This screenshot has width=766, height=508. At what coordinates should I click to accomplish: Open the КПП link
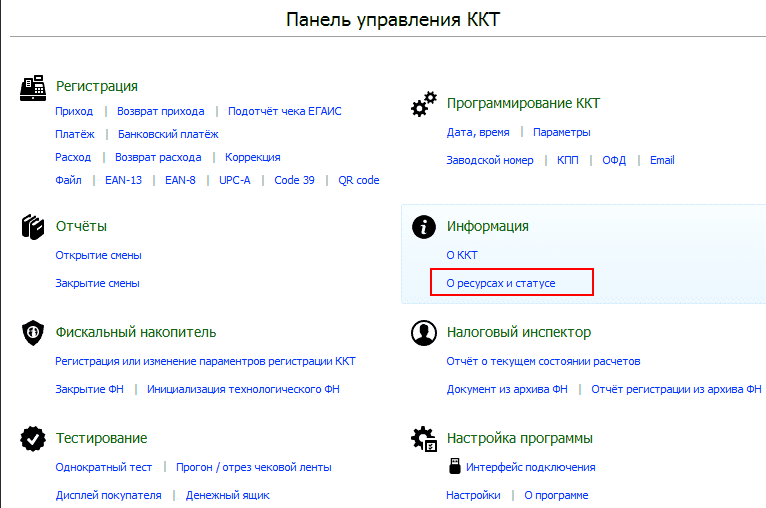pyautogui.click(x=568, y=160)
